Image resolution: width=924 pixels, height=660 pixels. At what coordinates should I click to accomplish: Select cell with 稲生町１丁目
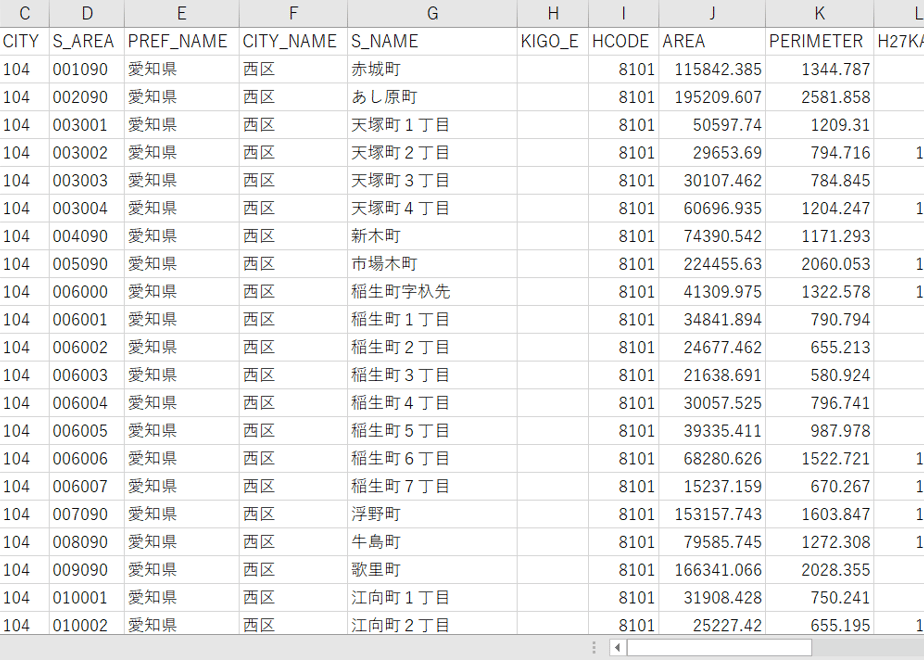pyautogui.click(x=433, y=319)
